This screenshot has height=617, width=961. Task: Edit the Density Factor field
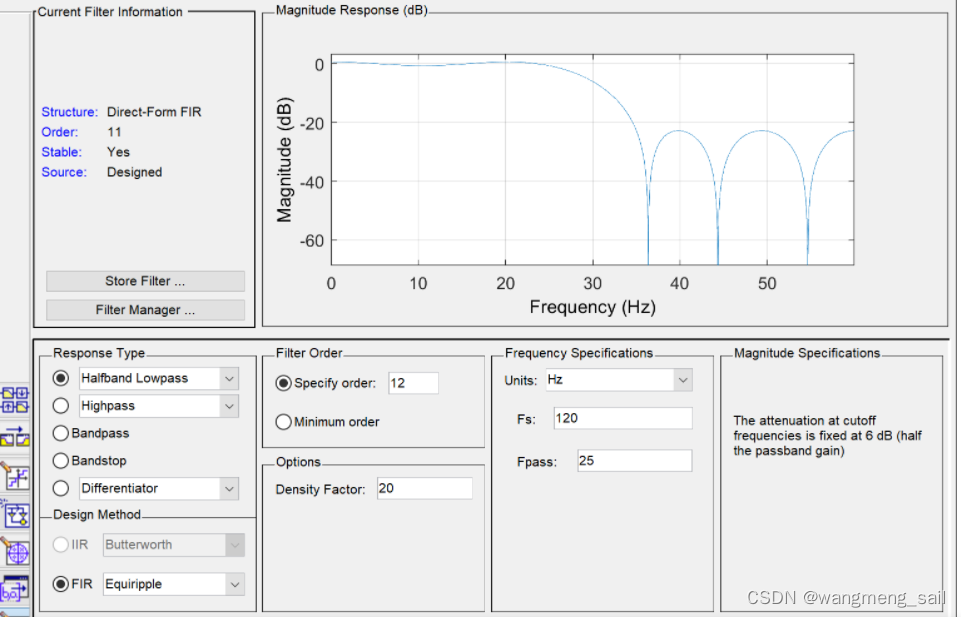[424, 488]
